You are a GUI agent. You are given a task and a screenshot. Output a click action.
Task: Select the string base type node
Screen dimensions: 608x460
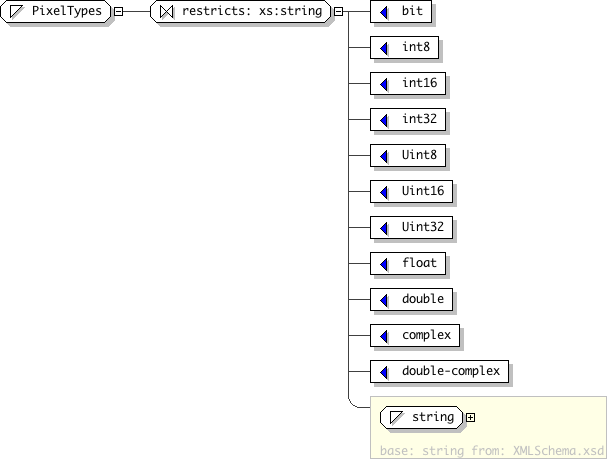tap(422, 417)
